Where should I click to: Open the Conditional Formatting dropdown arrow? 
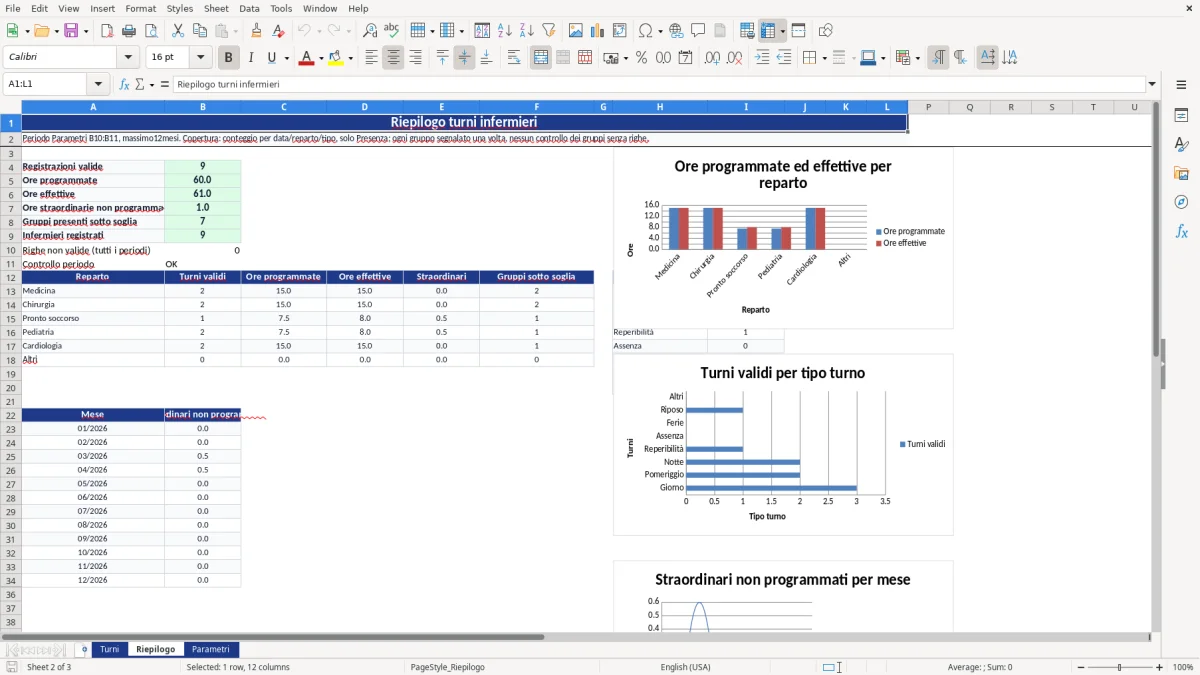pyautogui.click(x=918, y=58)
